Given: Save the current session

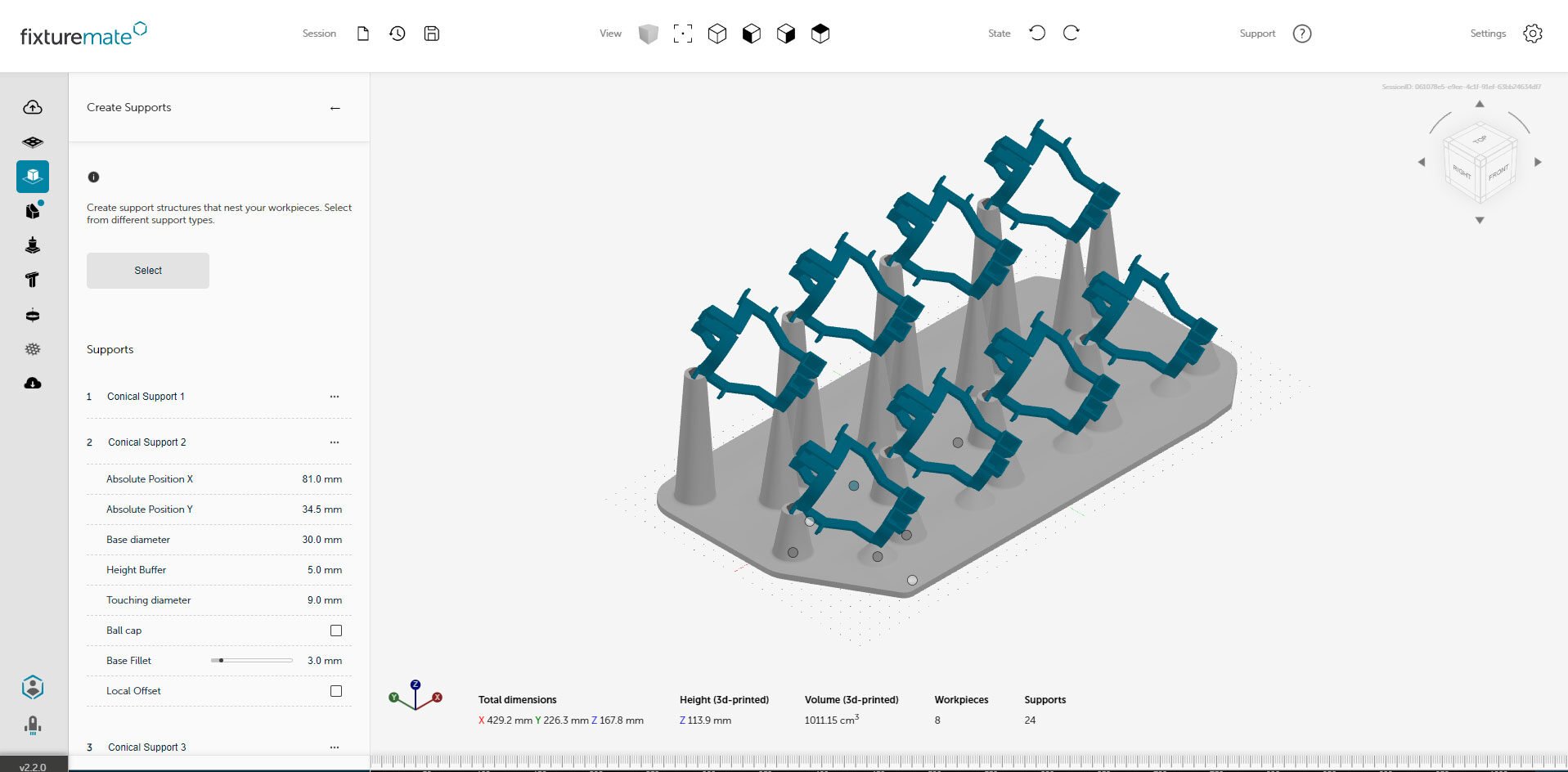Looking at the screenshot, I should pos(432,34).
